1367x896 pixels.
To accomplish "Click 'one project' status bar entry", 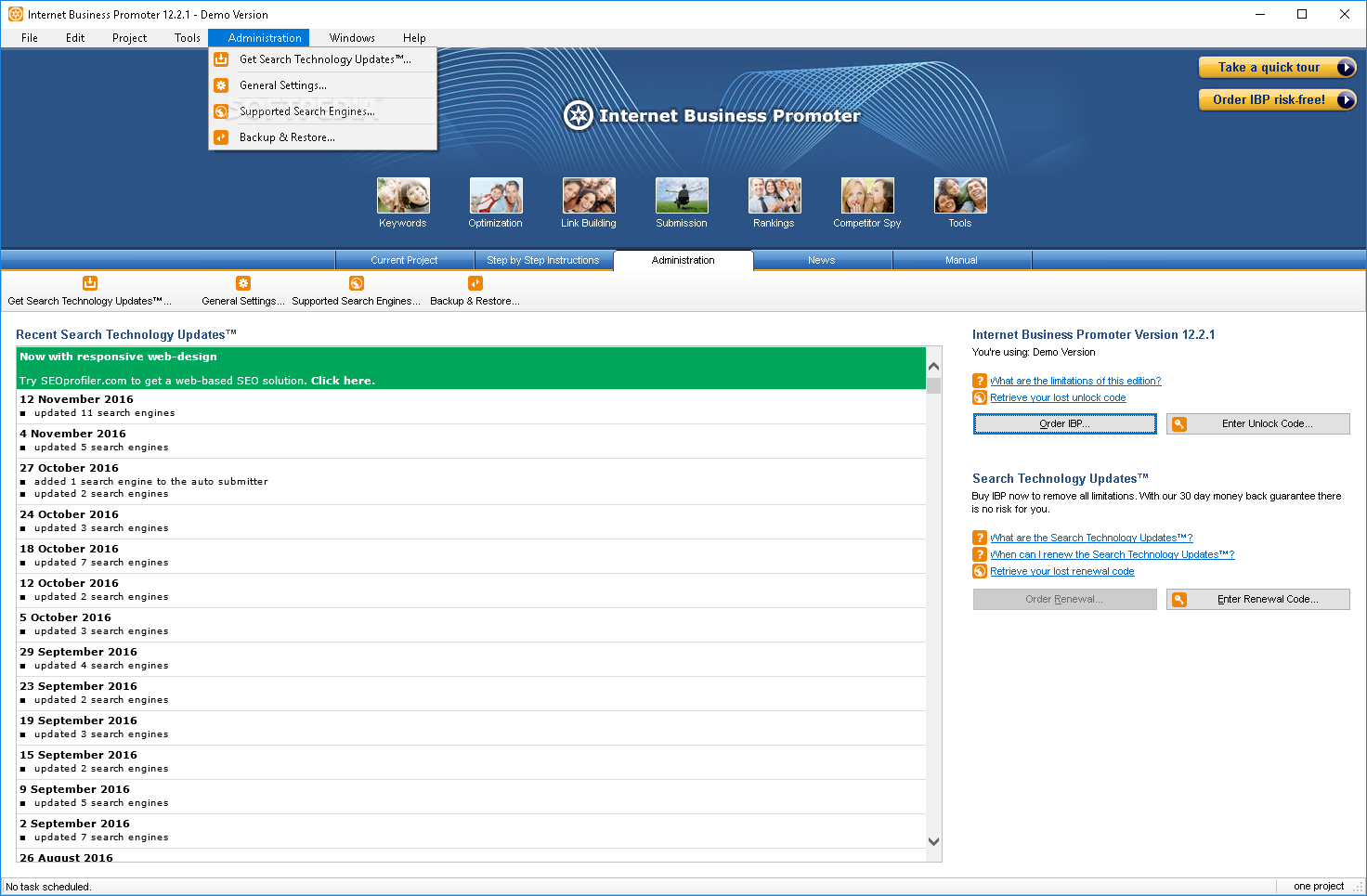I will pyautogui.click(x=1319, y=886).
